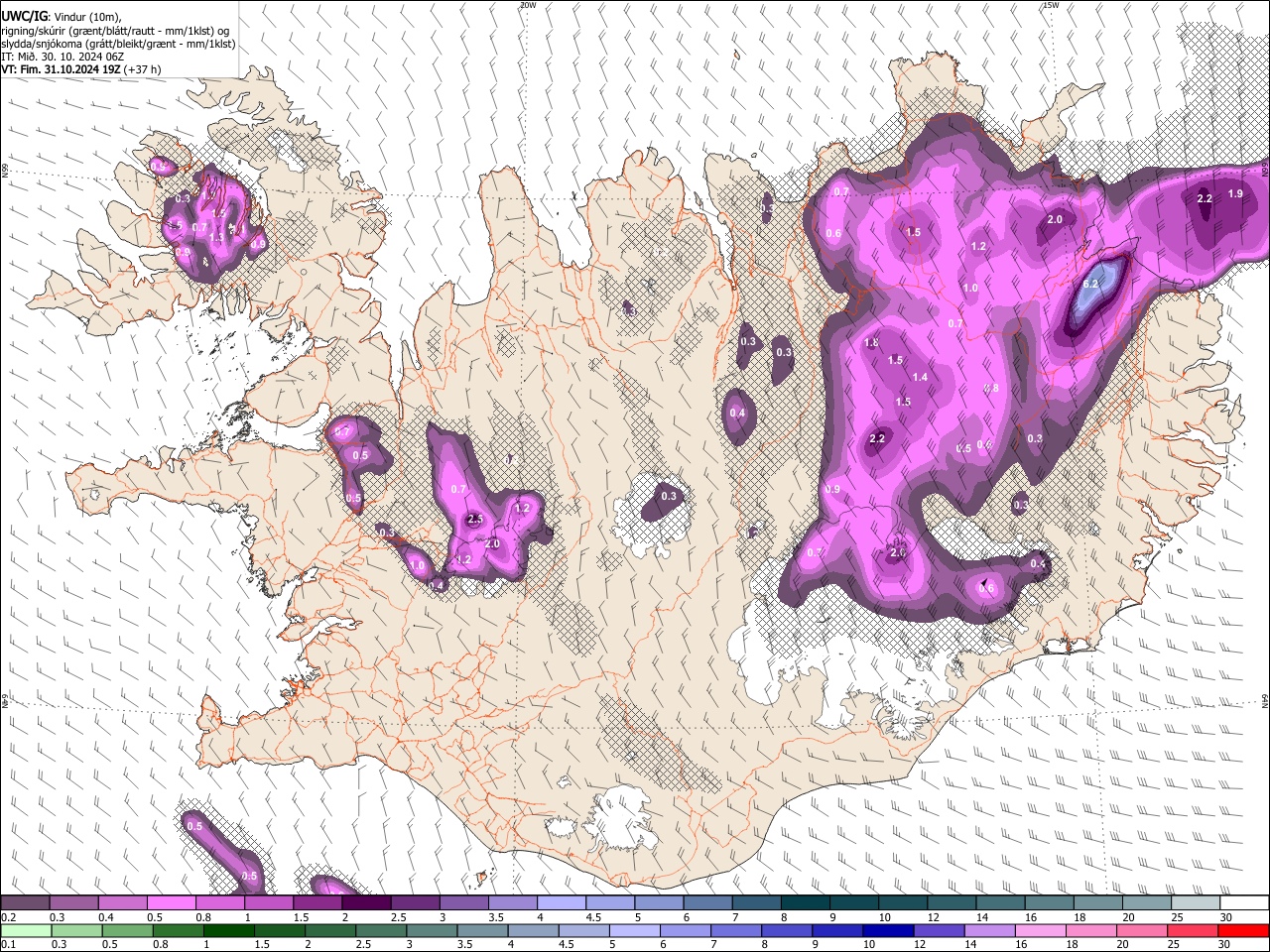The height and width of the screenshot is (952, 1270).
Task: Pick snow legend swatch between 0.2 and 0.3
Action: [26, 903]
